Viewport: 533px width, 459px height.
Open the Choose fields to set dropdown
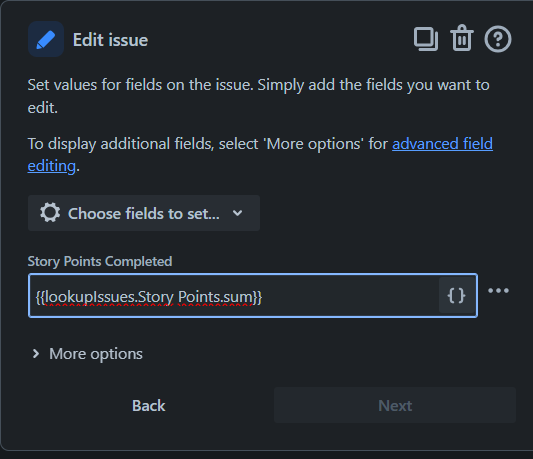tap(144, 213)
